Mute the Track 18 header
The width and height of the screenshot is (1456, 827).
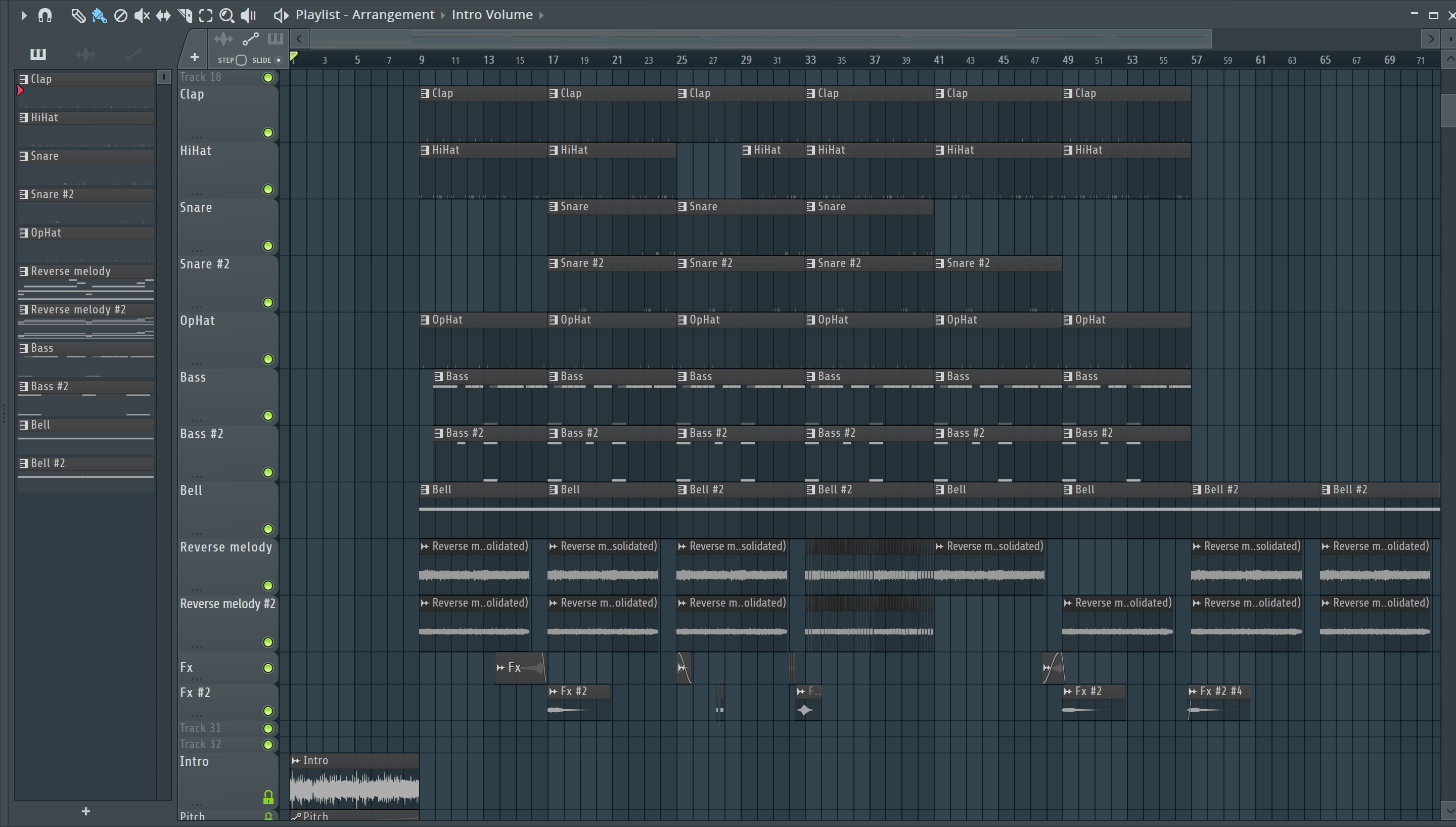click(x=268, y=78)
